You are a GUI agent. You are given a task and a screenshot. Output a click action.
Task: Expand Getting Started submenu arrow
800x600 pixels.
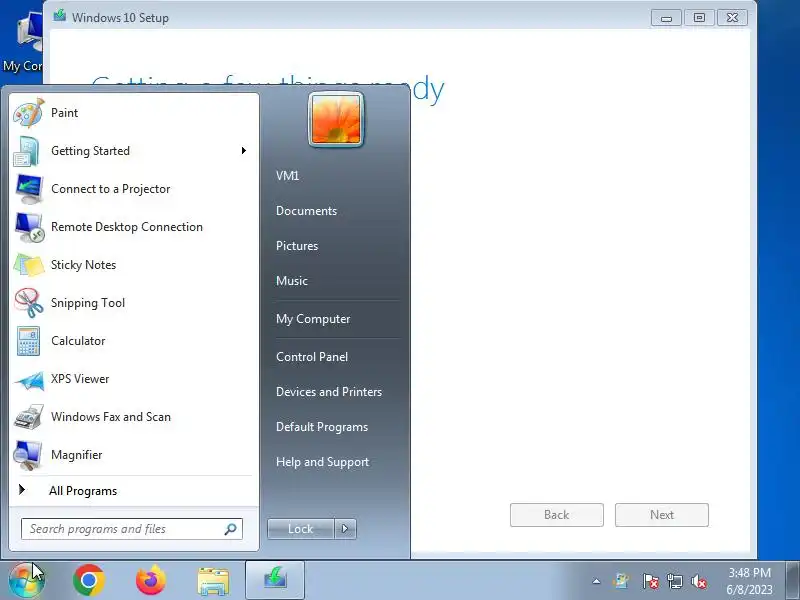click(244, 151)
